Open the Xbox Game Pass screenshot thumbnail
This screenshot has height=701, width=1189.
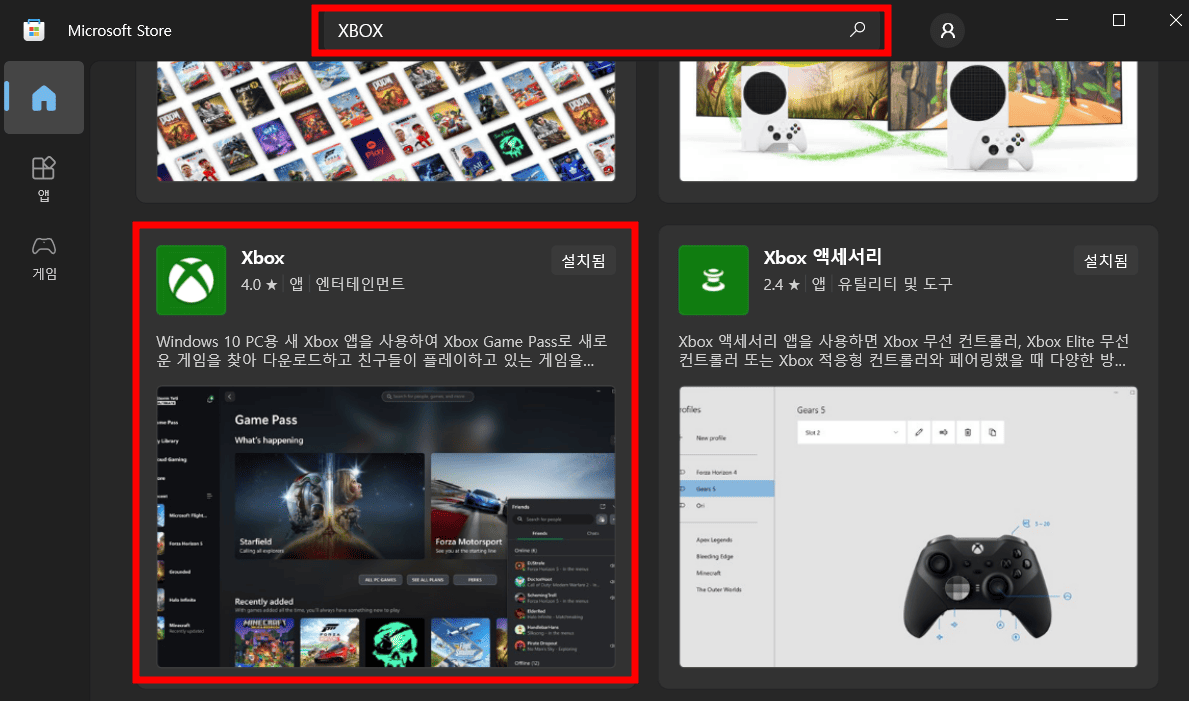click(386, 527)
